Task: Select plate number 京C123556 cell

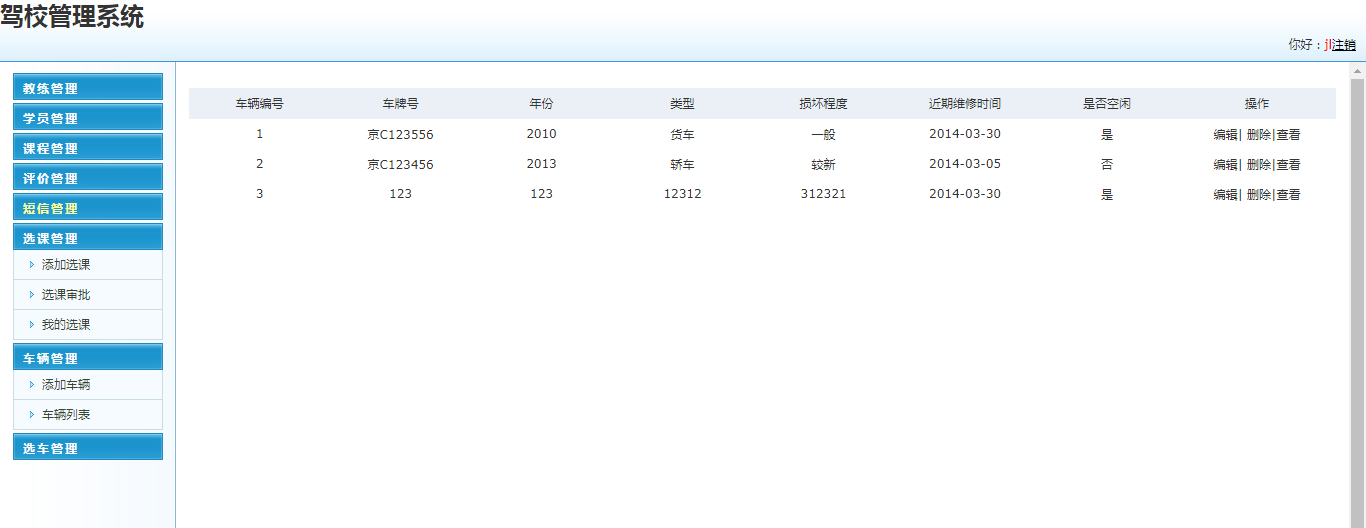Action: click(x=400, y=135)
